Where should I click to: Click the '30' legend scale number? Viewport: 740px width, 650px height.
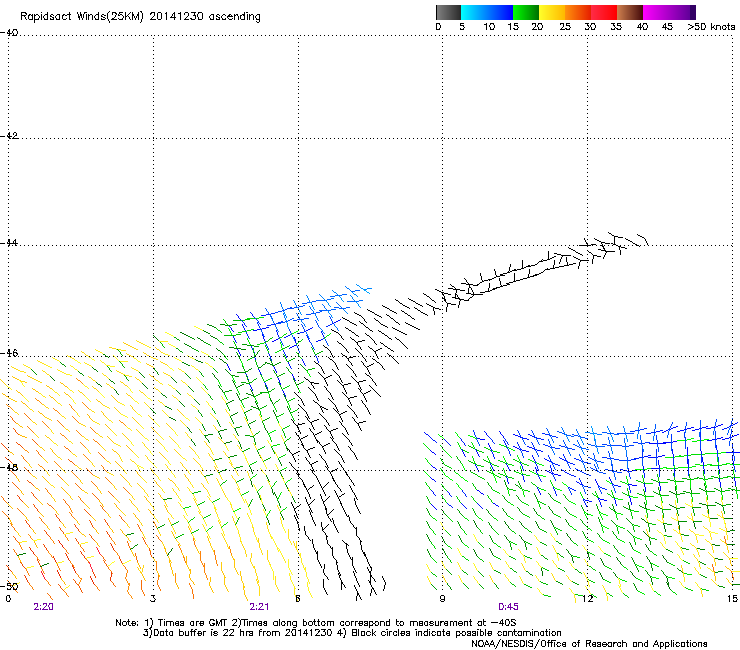(590, 27)
